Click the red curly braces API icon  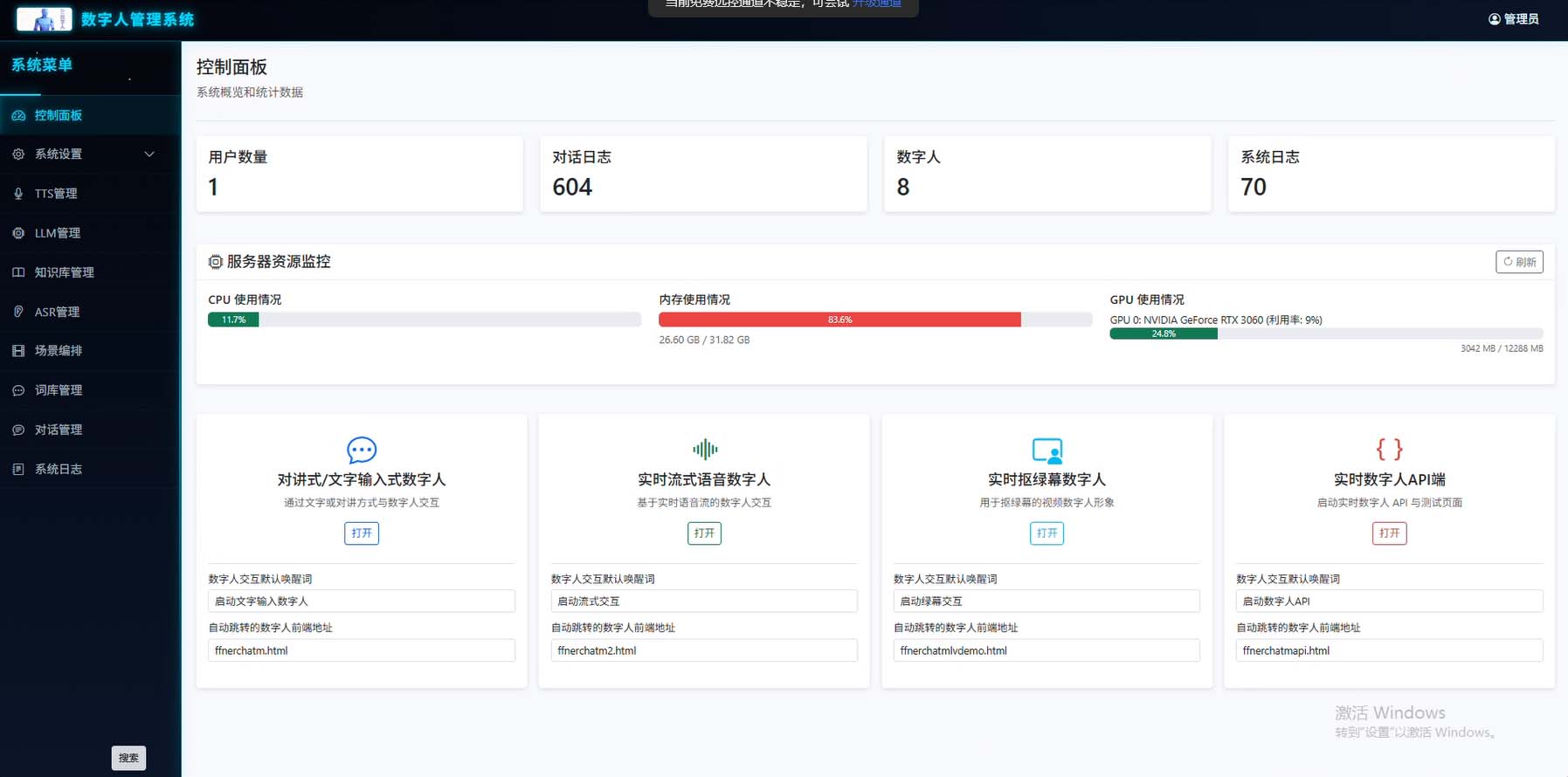[1389, 449]
